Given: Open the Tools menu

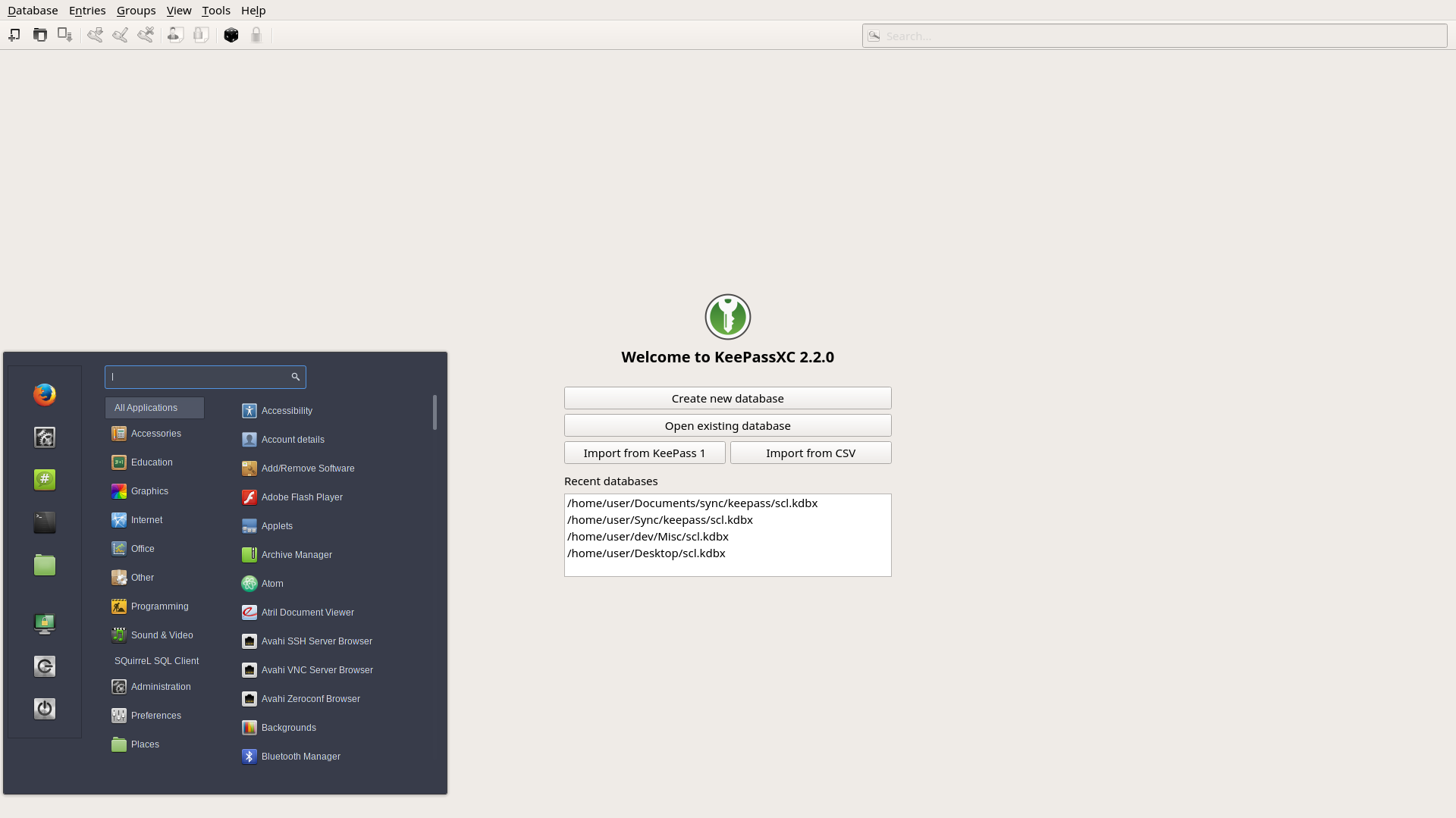Looking at the screenshot, I should [x=215, y=11].
